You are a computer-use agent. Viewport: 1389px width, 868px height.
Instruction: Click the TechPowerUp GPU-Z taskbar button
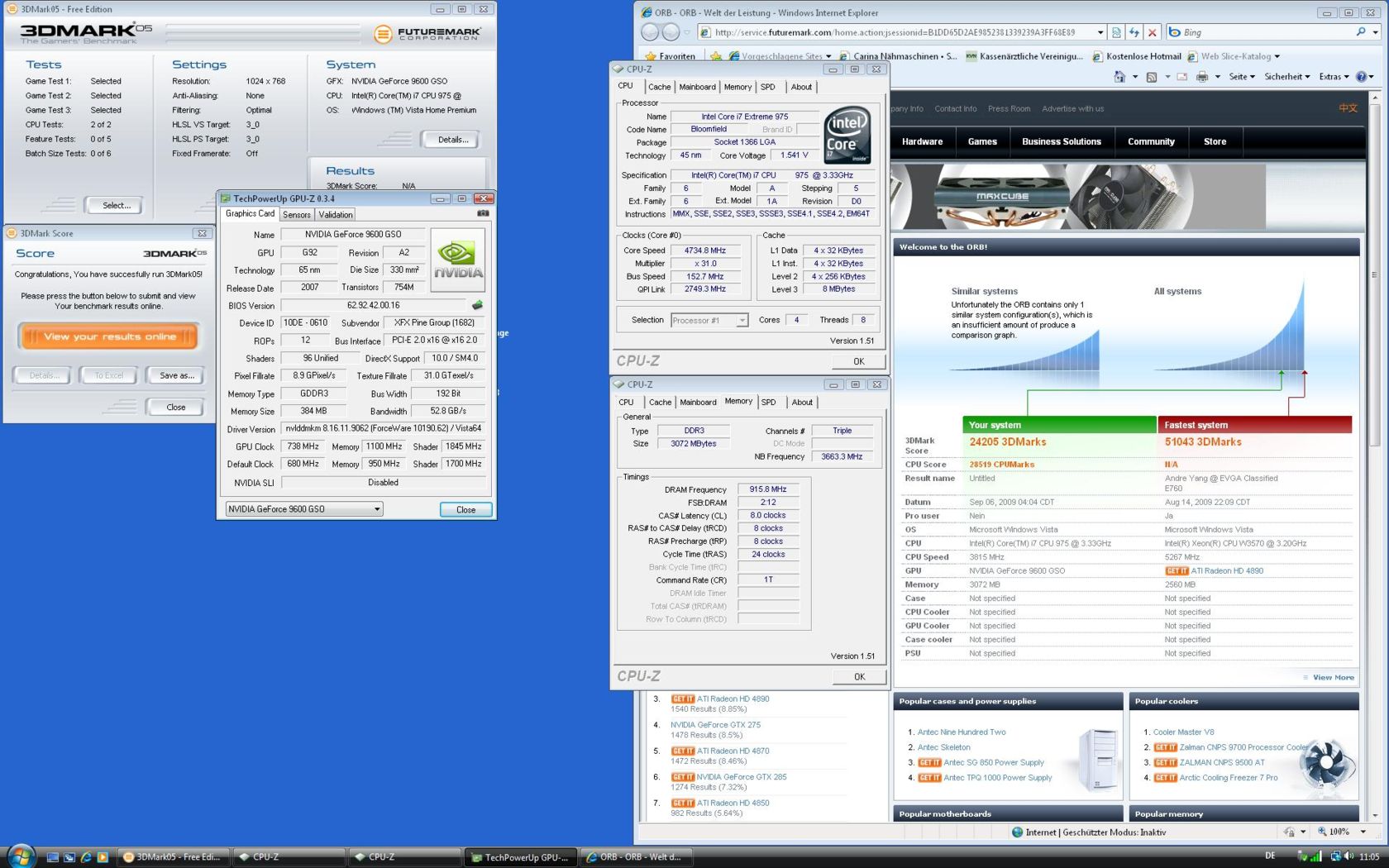point(519,857)
